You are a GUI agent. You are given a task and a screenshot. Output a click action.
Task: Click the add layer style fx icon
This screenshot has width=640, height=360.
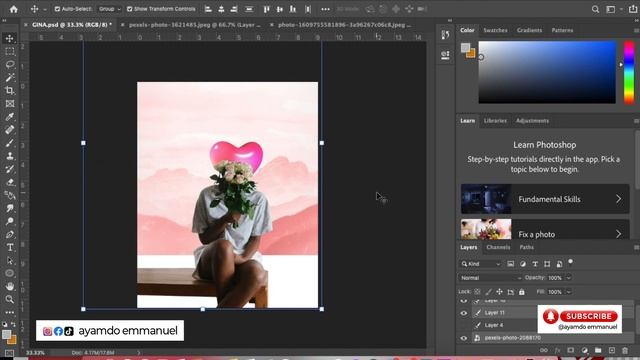pyautogui.click(x=557, y=350)
